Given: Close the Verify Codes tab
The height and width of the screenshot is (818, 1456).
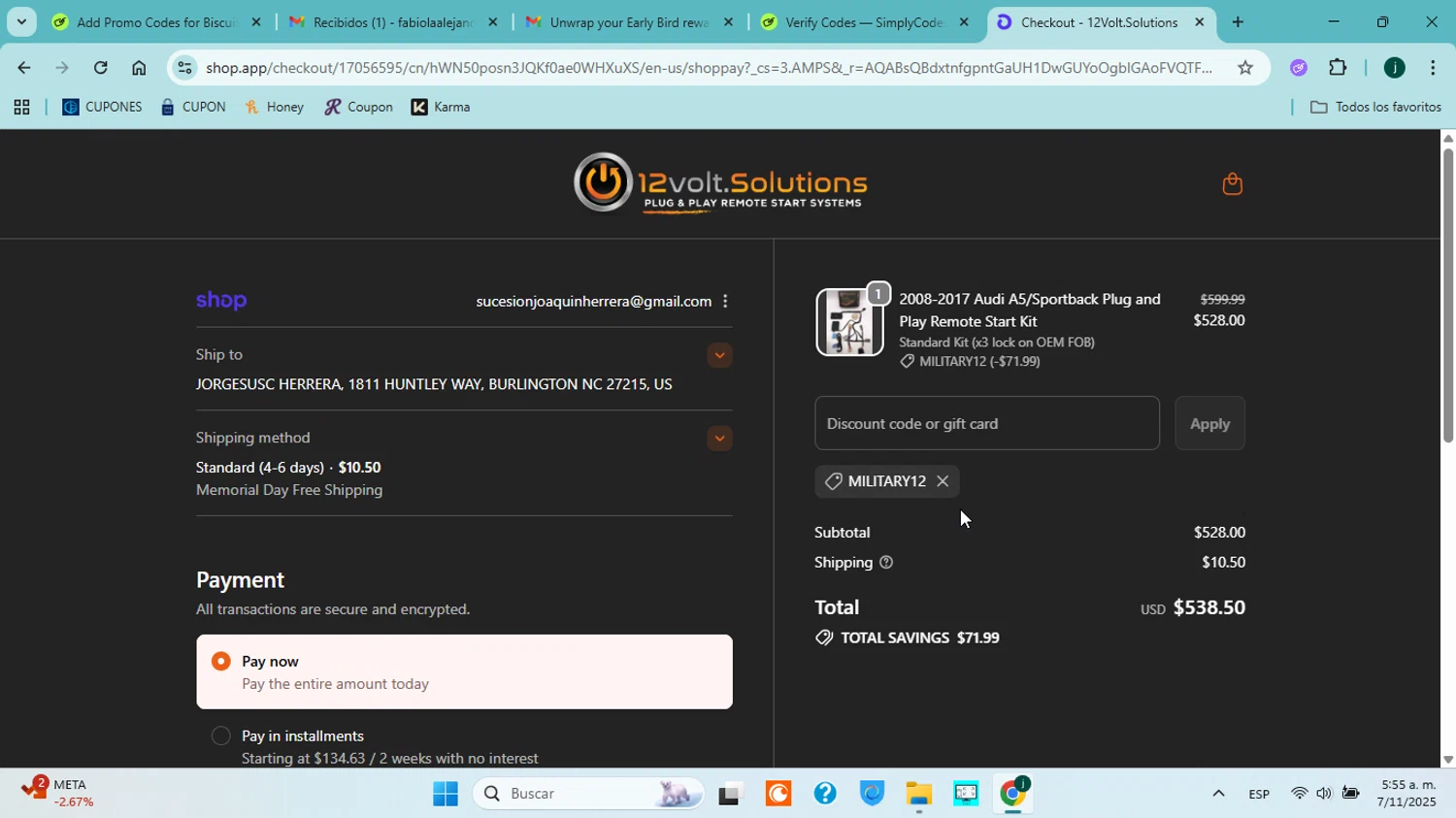Looking at the screenshot, I should (x=964, y=22).
